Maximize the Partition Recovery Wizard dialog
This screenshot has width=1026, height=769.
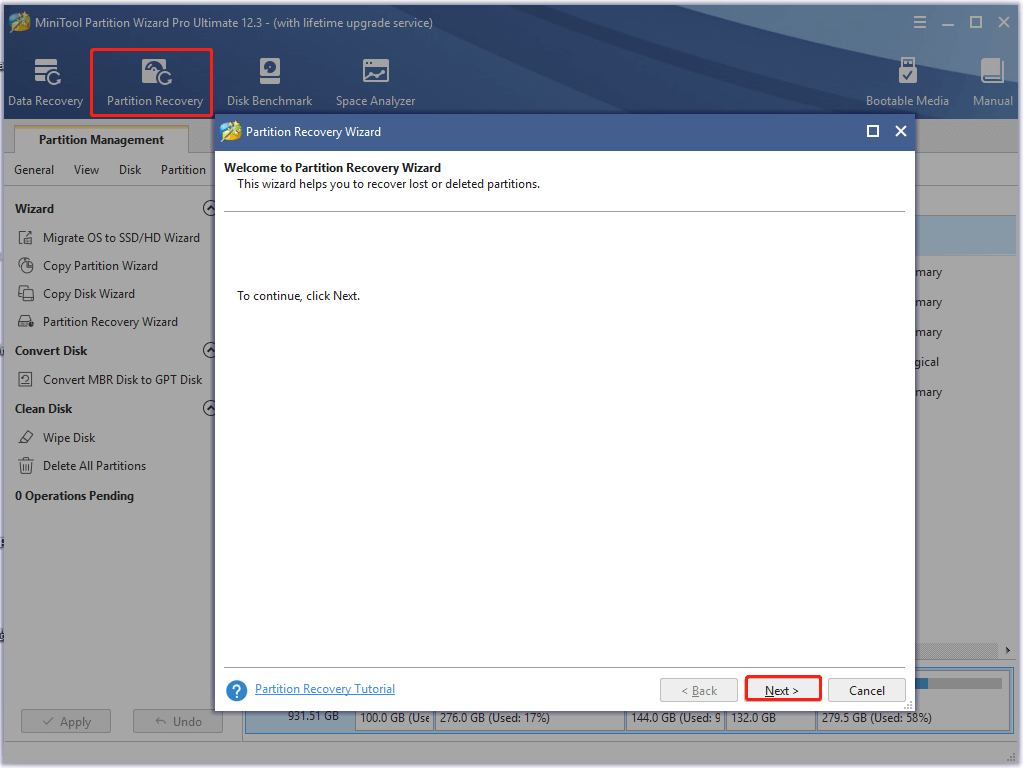pyautogui.click(x=872, y=132)
